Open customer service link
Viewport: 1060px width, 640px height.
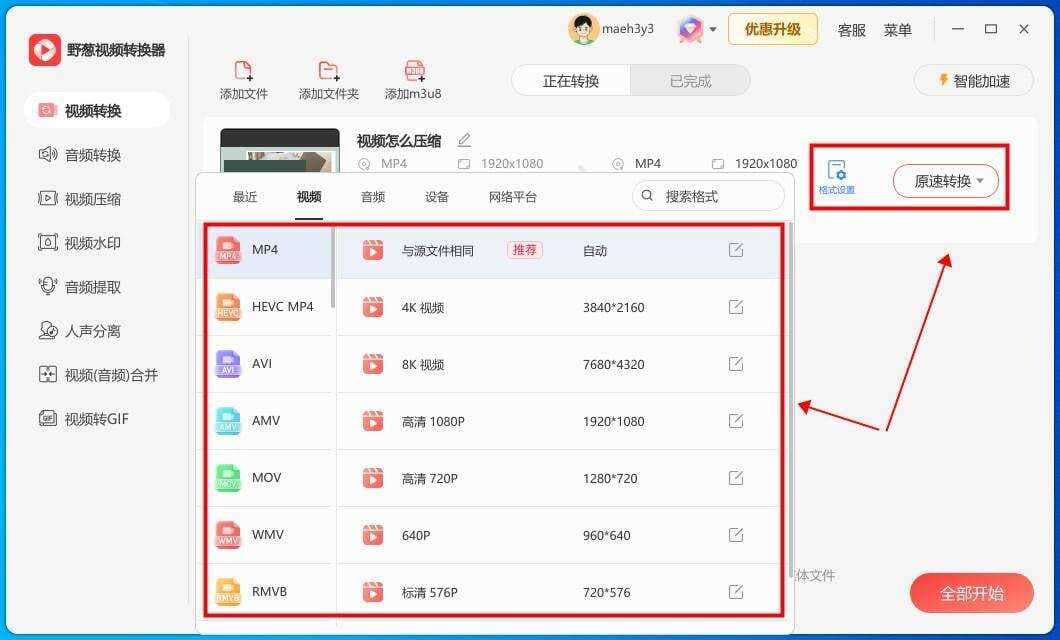tap(851, 30)
